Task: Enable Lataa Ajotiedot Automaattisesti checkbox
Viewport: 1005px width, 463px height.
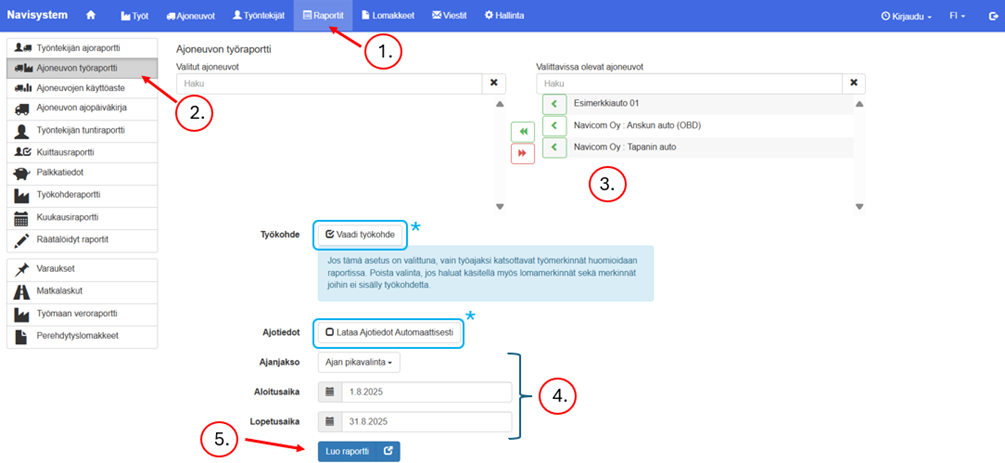Action: [x=390, y=331]
